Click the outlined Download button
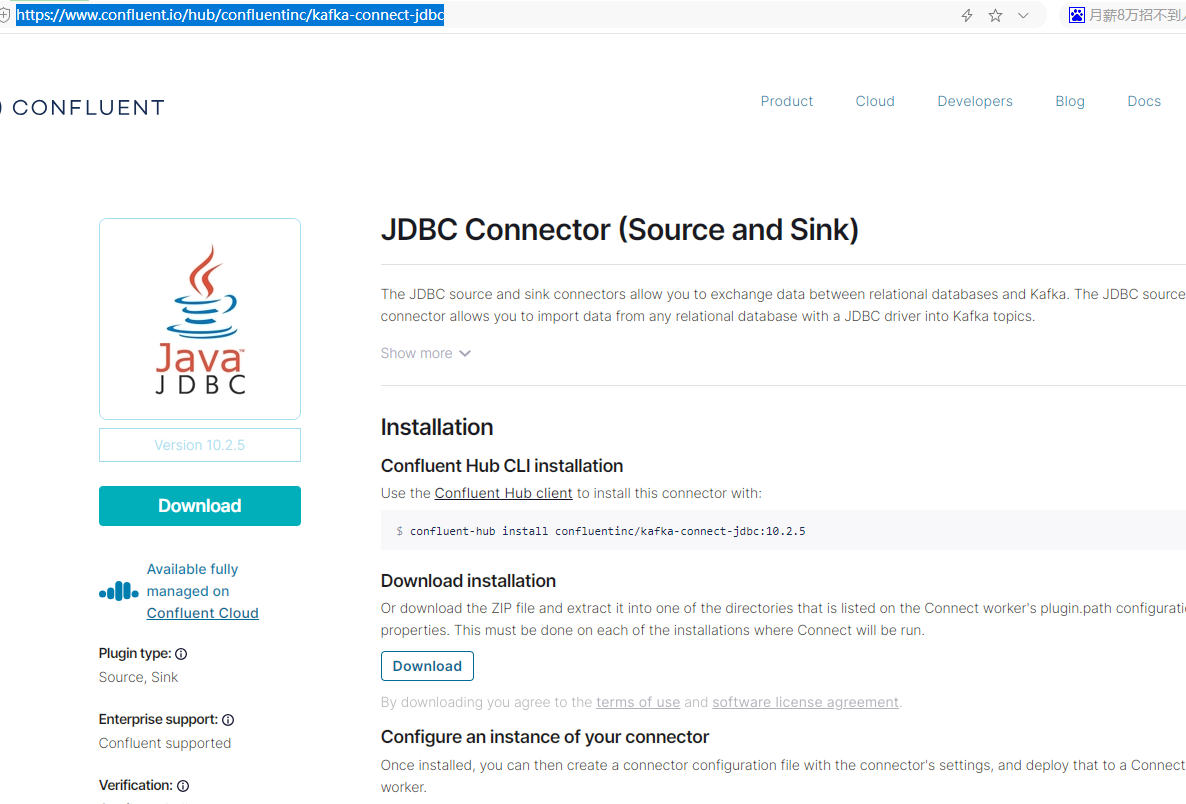1186x804 pixels. coord(427,666)
